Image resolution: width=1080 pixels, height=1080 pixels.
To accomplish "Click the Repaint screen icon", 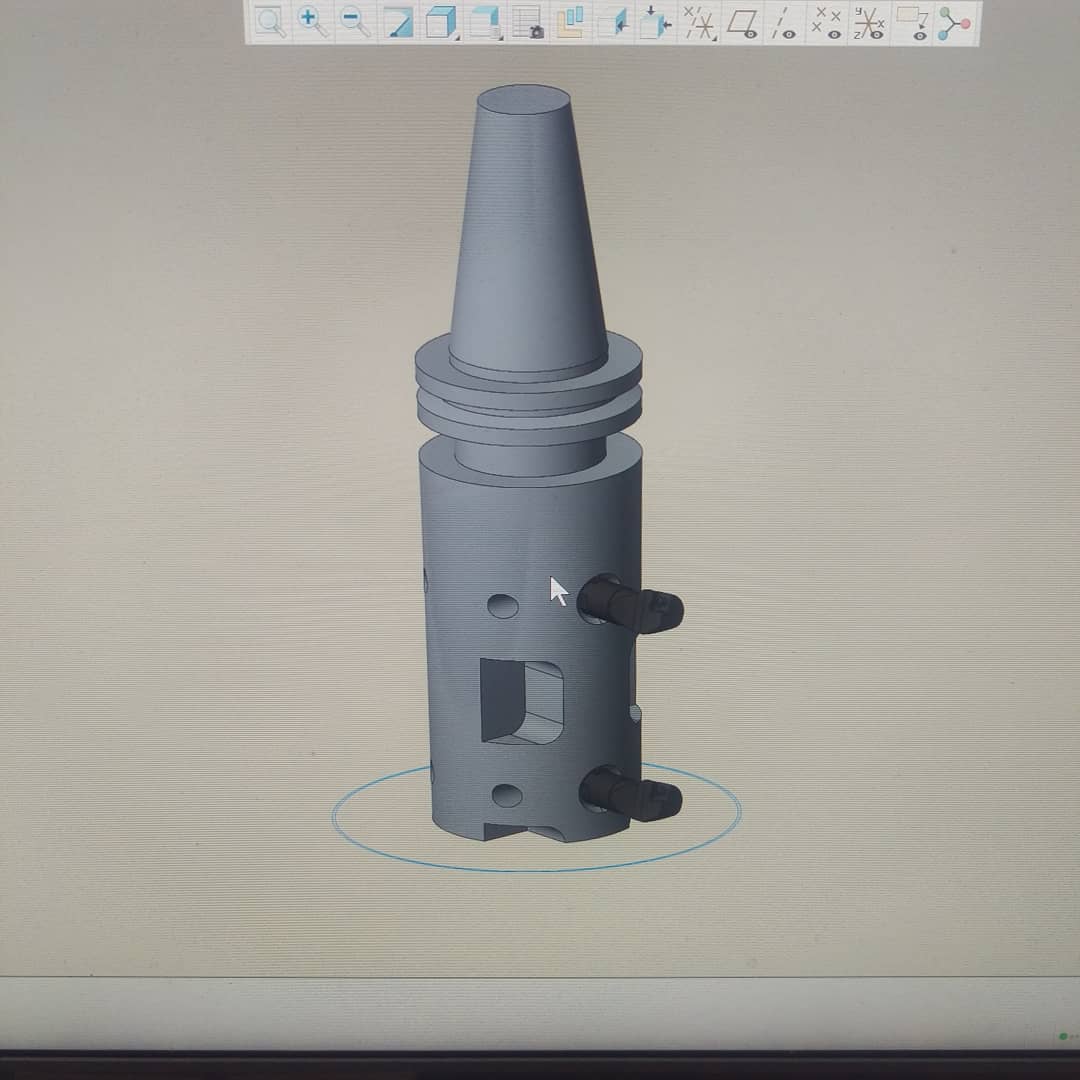I will [x=399, y=22].
